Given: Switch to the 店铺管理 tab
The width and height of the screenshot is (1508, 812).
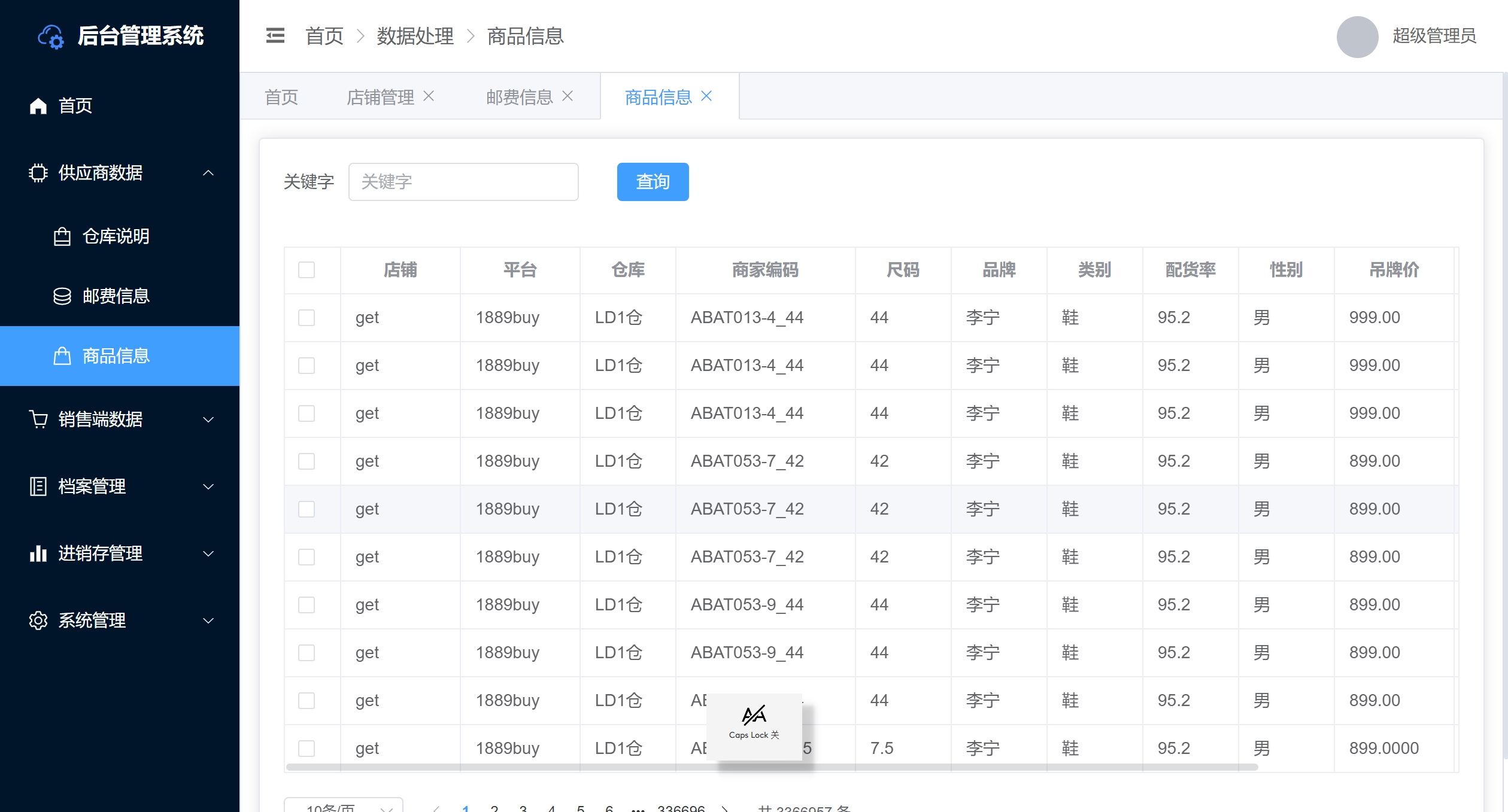Looking at the screenshot, I should 381,97.
